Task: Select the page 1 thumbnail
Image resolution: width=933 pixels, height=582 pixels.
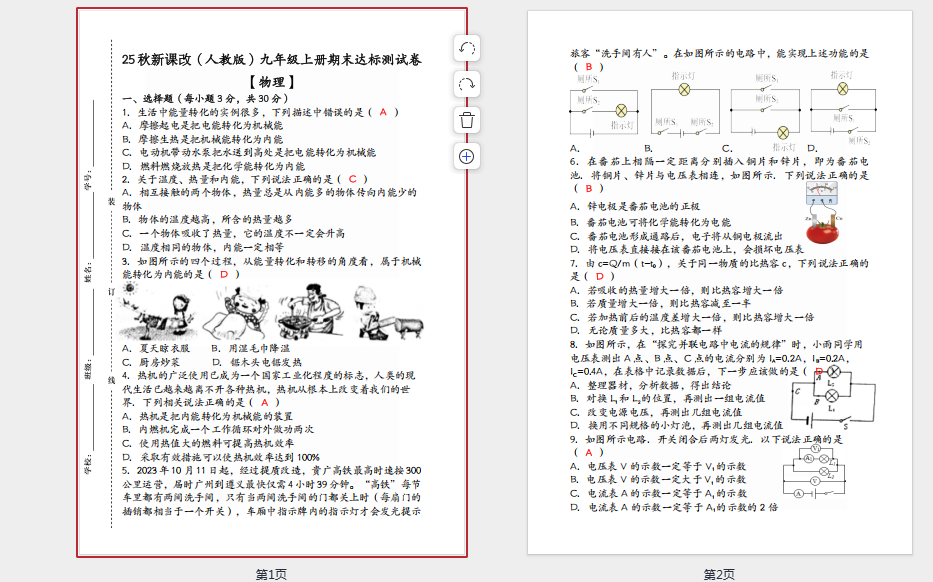Action: pos(271,282)
